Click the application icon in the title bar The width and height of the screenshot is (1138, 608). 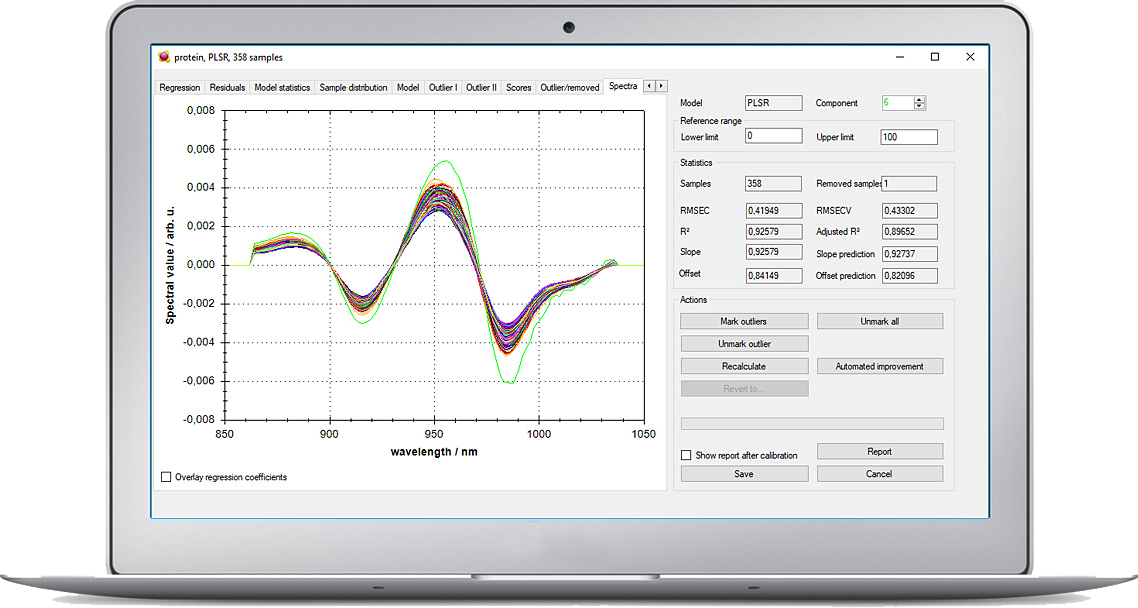click(x=164, y=57)
